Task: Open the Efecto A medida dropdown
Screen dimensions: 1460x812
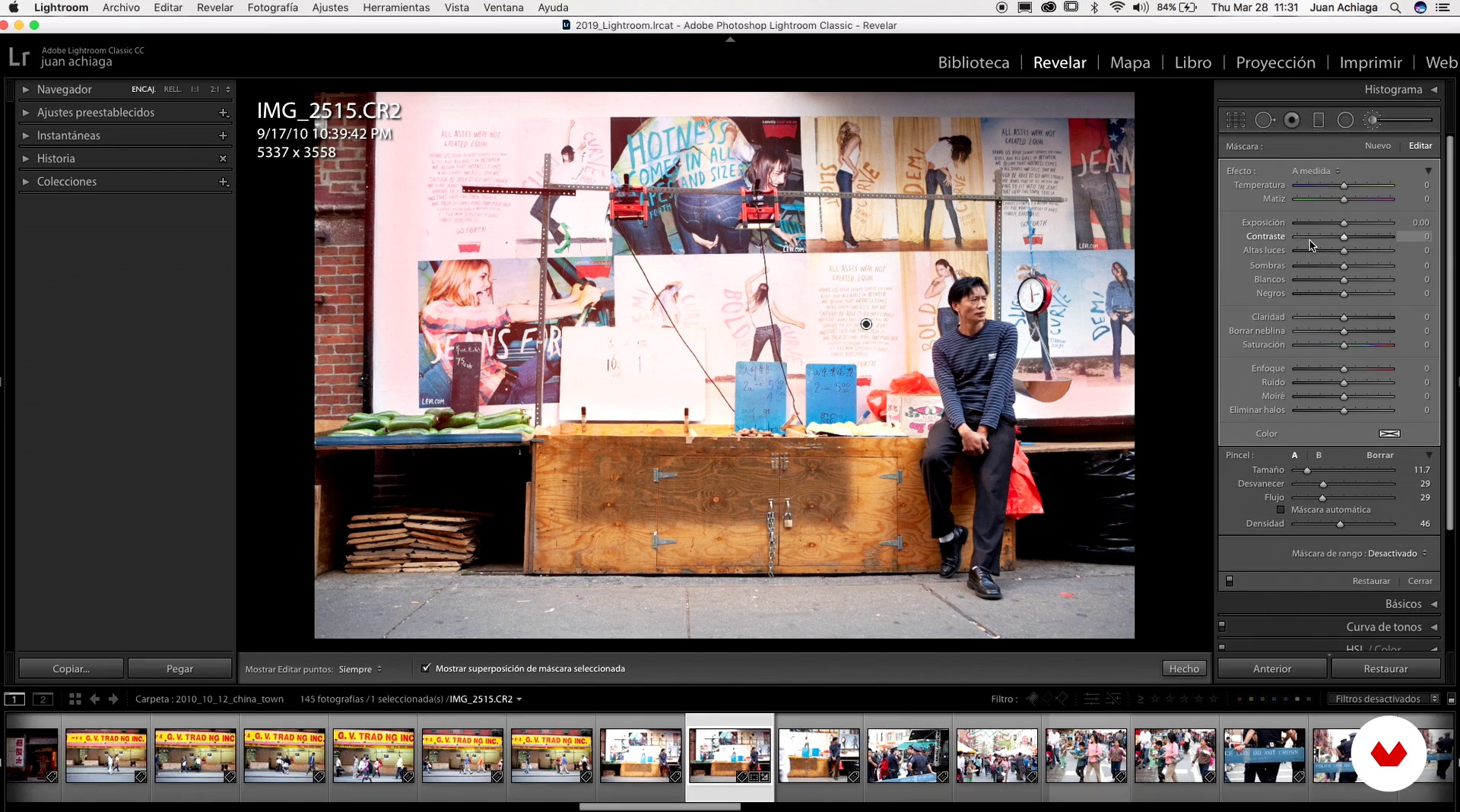Action: [1316, 171]
